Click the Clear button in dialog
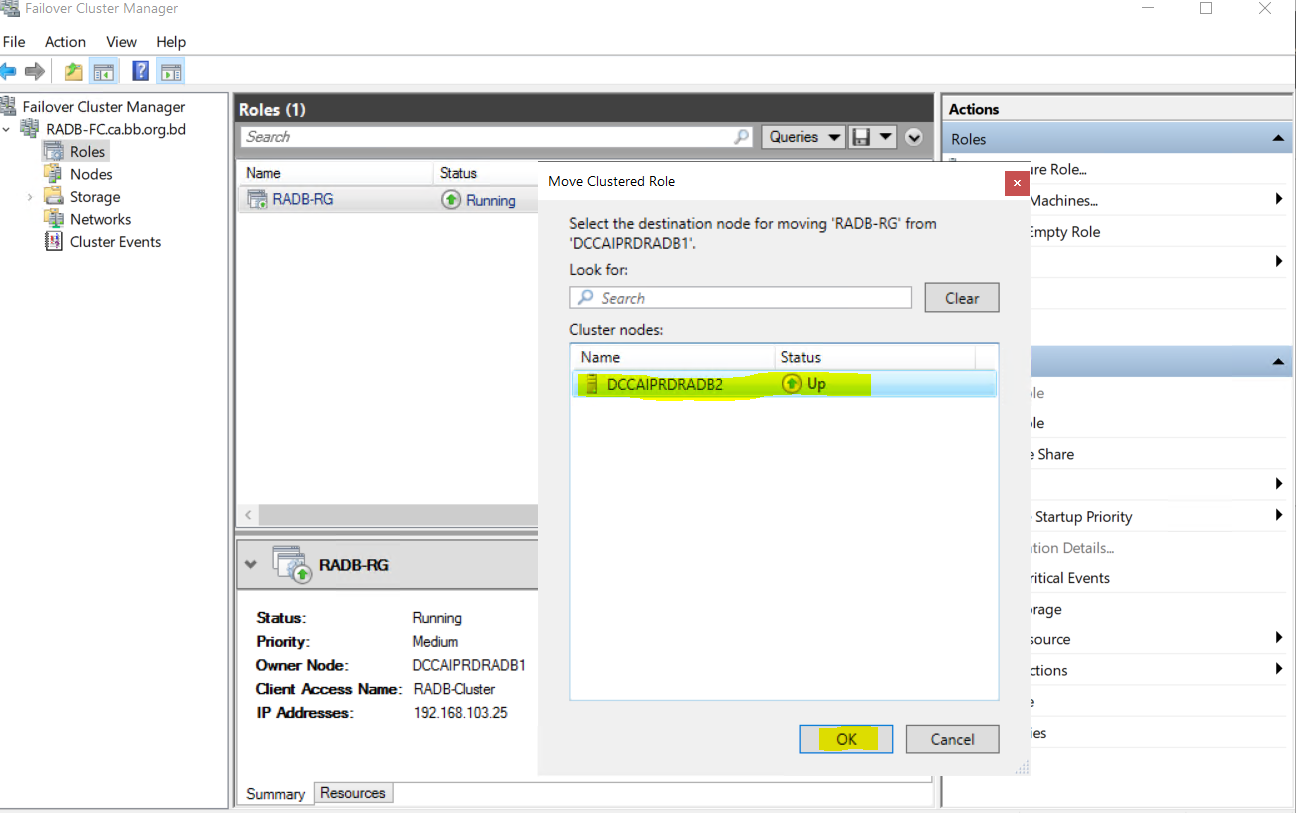Viewport: 1296px width, 813px height. click(x=962, y=298)
